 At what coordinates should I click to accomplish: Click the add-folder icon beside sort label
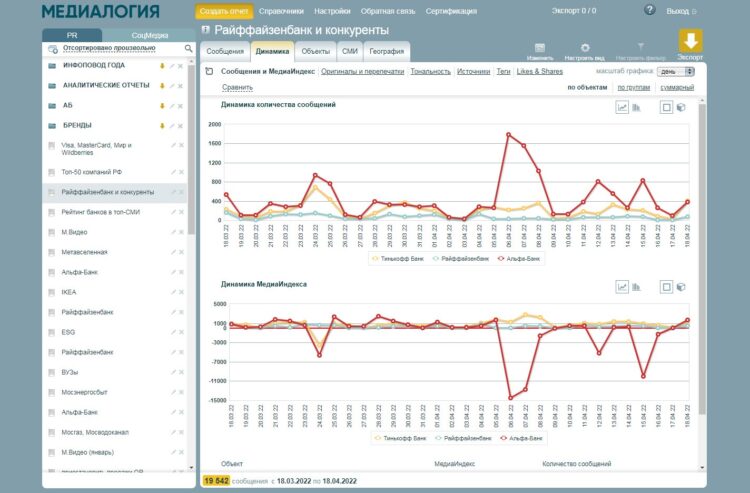(x=53, y=49)
